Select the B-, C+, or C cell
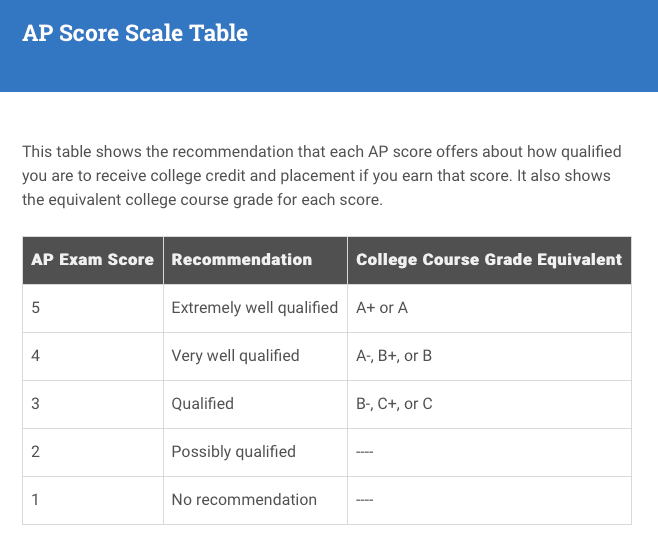The height and width of the screenshot is (544, 658). 489,404
